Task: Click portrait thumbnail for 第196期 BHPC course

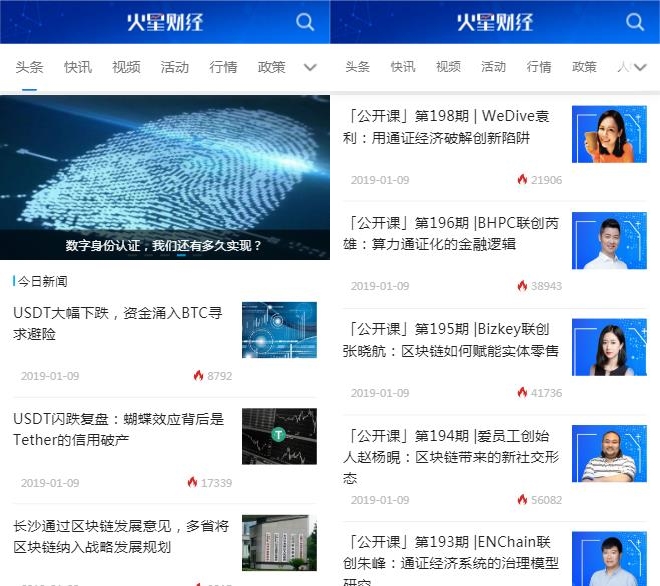Action: tap(609, 240)
